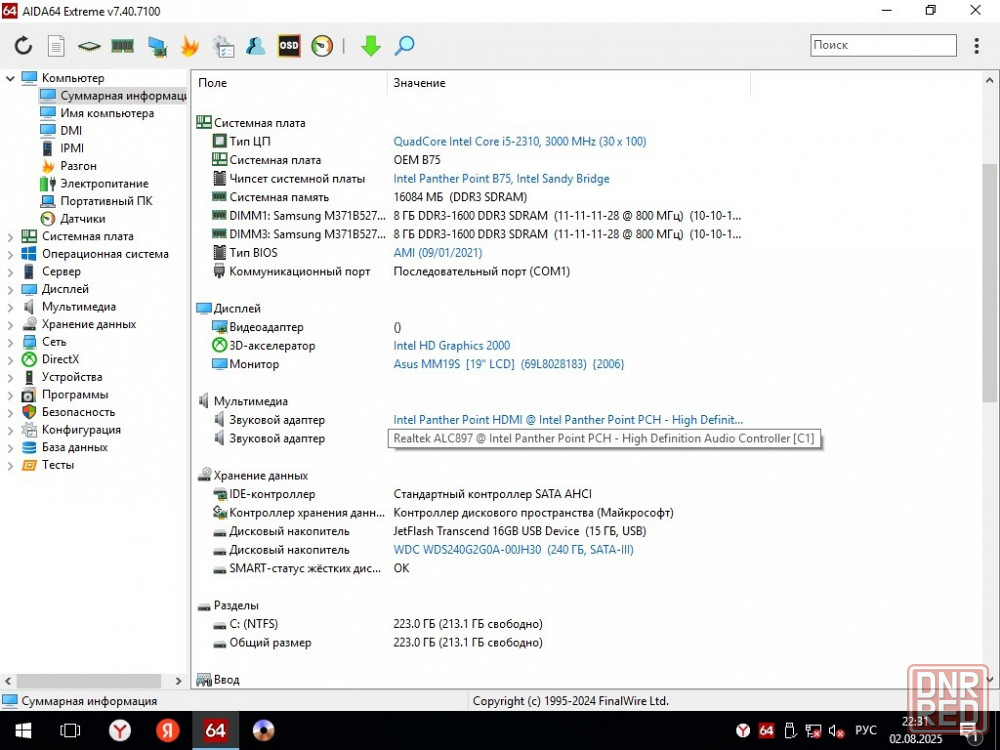Open the Asus MM19S monitor link
This screenshot has width=1000, height=750.
point(509,364)
